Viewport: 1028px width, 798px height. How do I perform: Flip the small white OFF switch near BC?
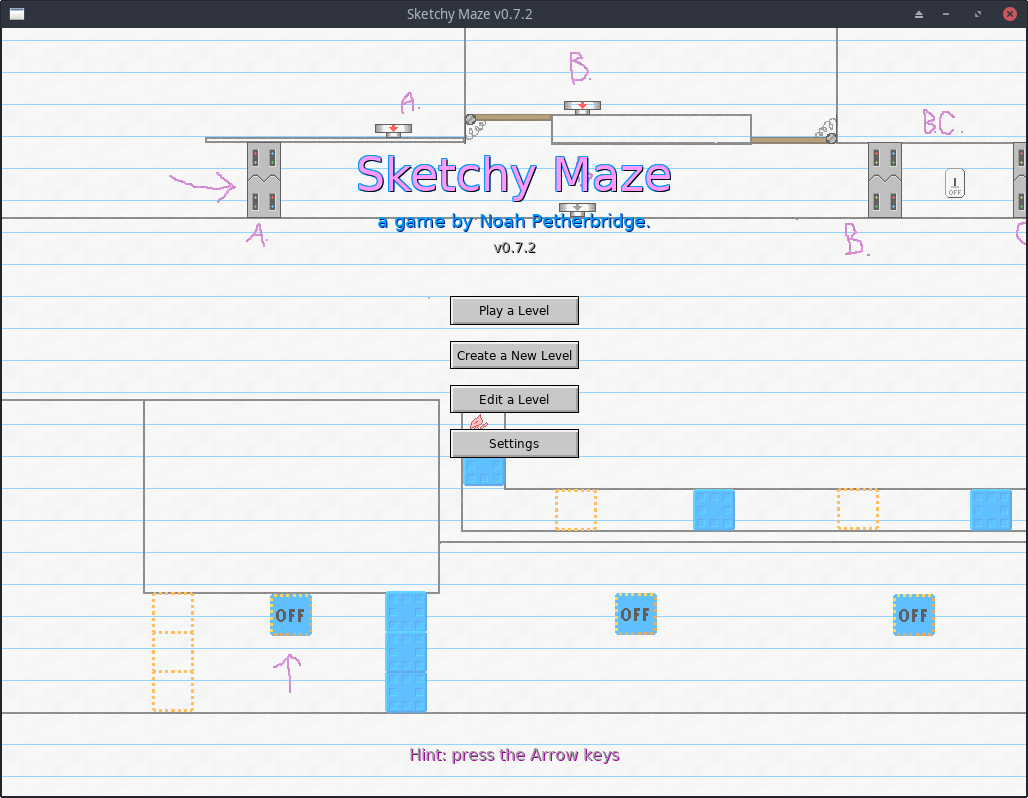(x=955, y=184)
